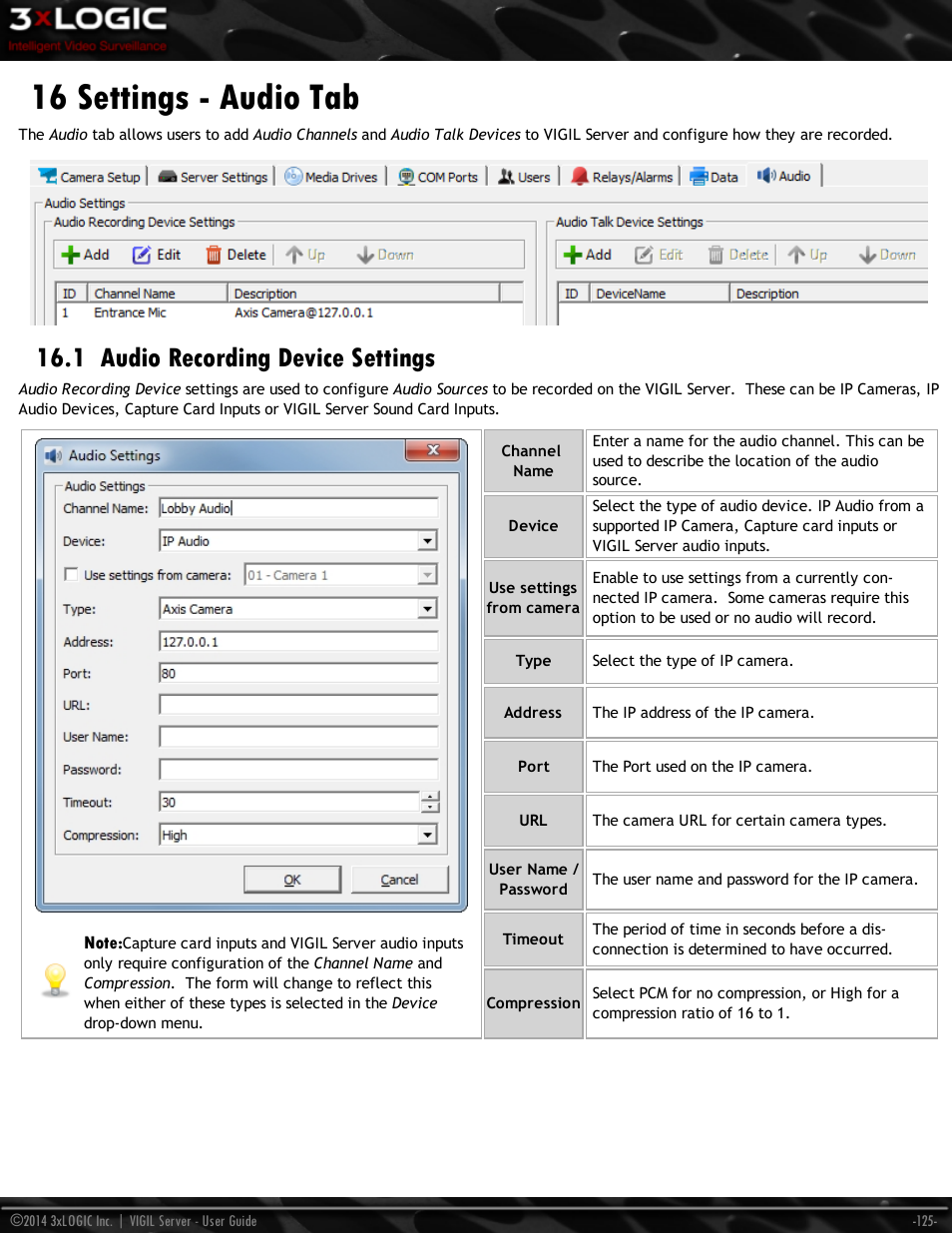Click the Port input field
The image size is (952, 1233).
(x=298, y=674)
